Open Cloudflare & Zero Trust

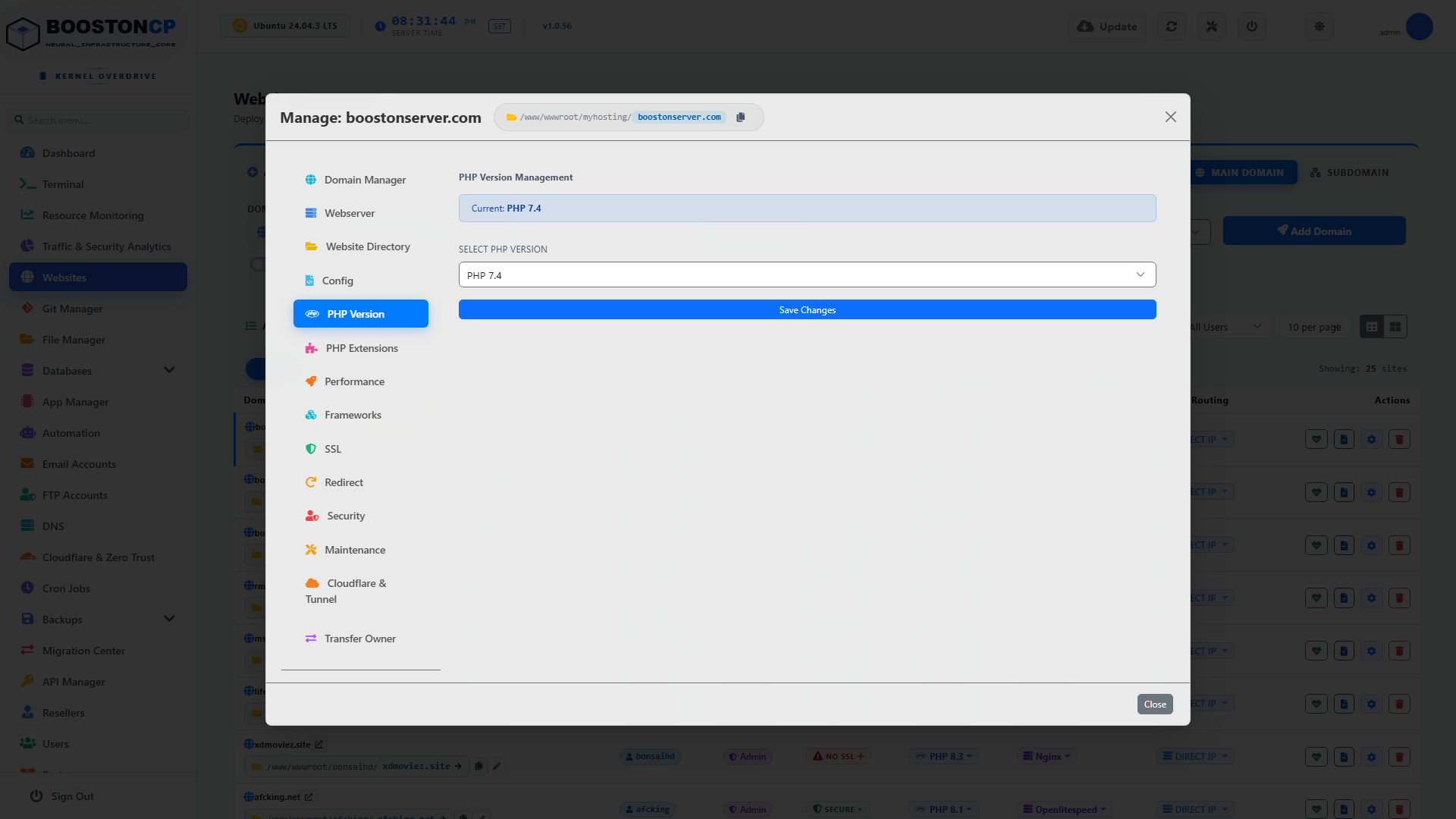click(x=98, y=557)
